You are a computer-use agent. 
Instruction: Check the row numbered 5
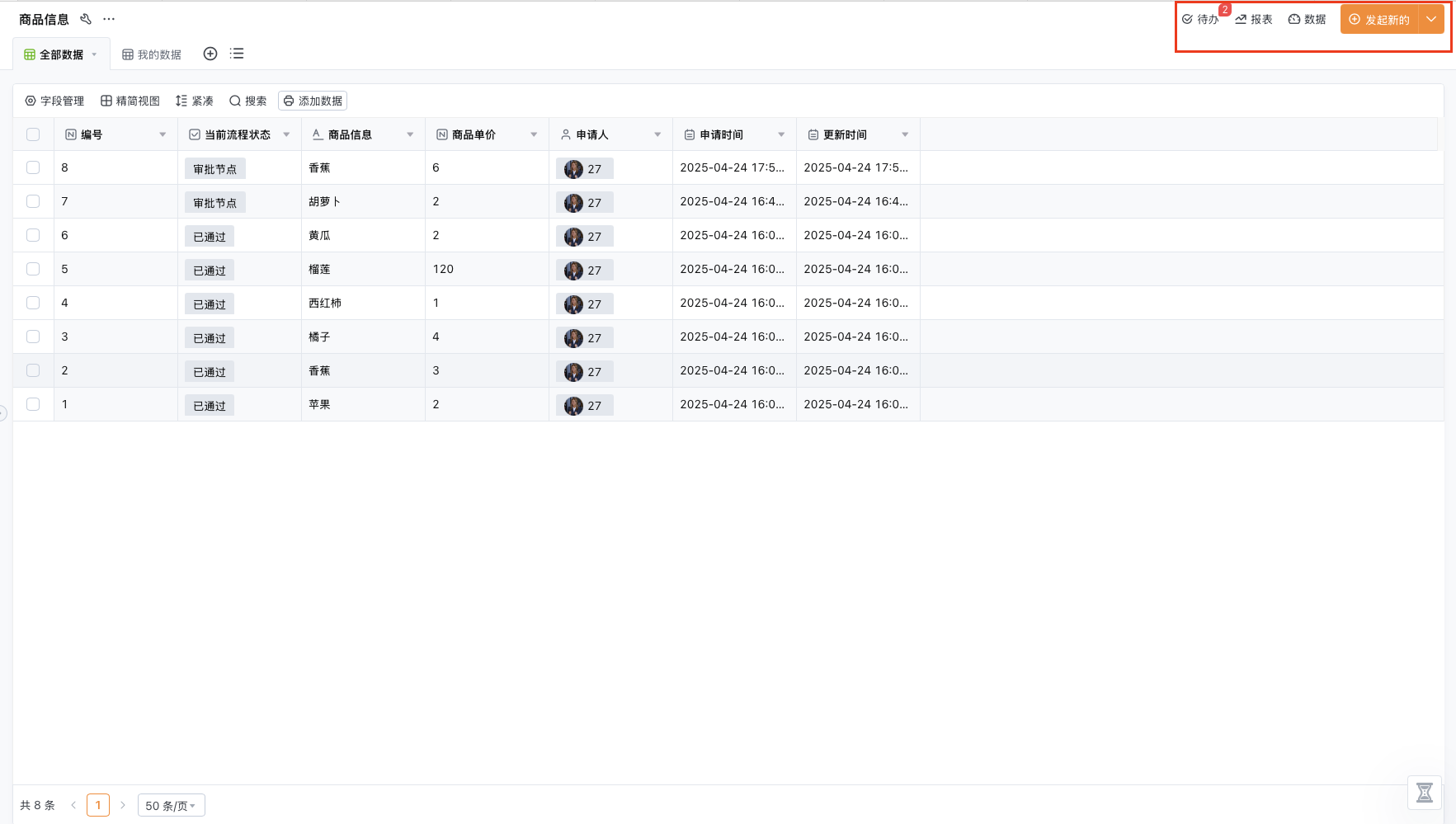33,269
